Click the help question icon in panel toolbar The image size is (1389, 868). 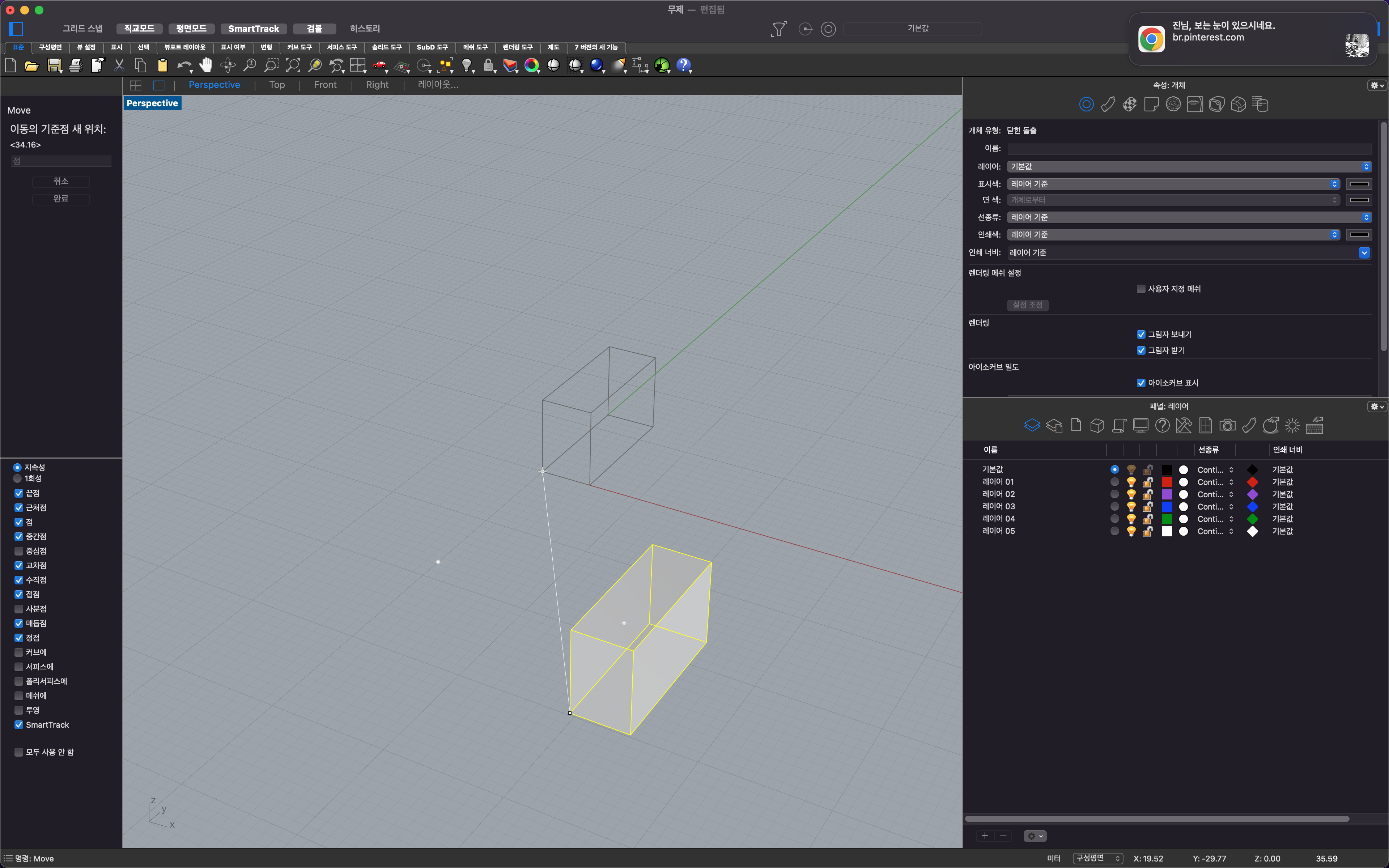tap(1162, 425)
